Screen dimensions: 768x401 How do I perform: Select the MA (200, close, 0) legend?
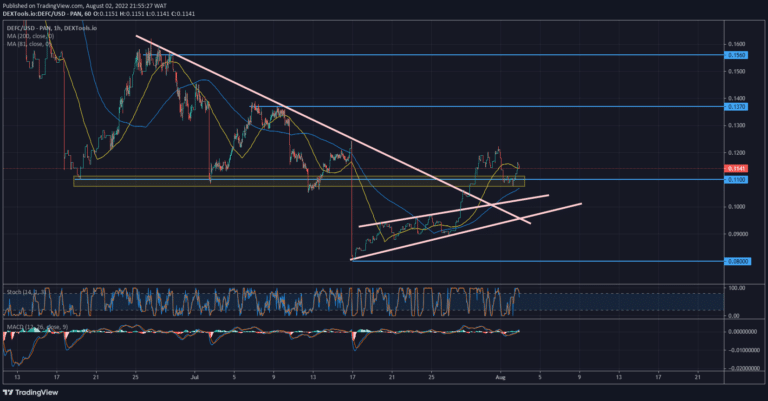point(30,36)
